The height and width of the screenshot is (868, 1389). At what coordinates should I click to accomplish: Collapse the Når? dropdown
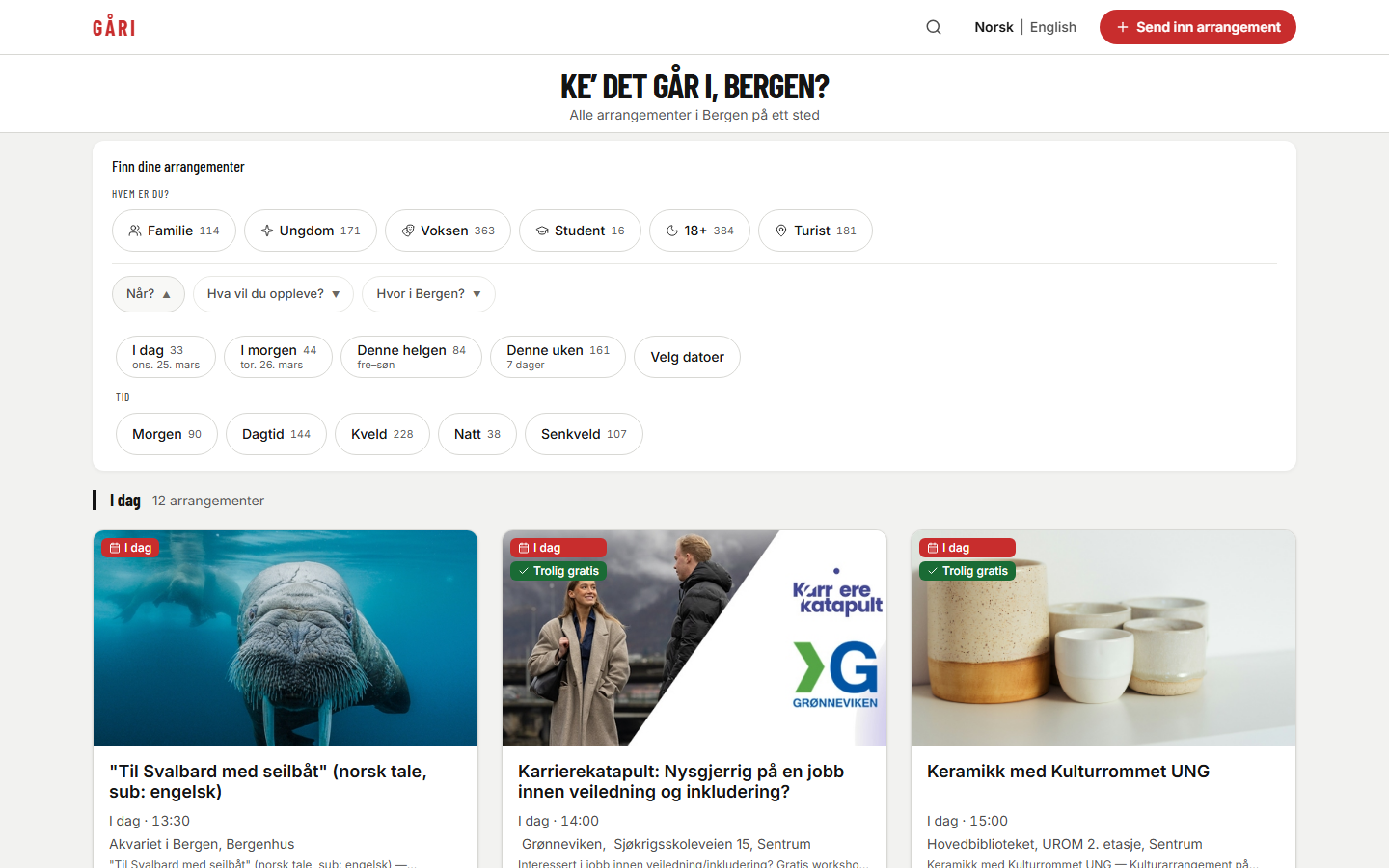pyautogui.click(x=148, y=294)
